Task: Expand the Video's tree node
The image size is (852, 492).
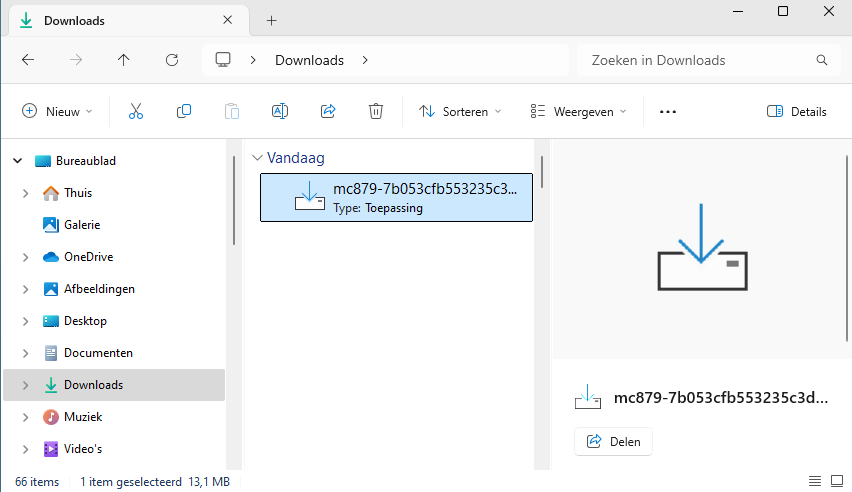Action: click(25, 449)
